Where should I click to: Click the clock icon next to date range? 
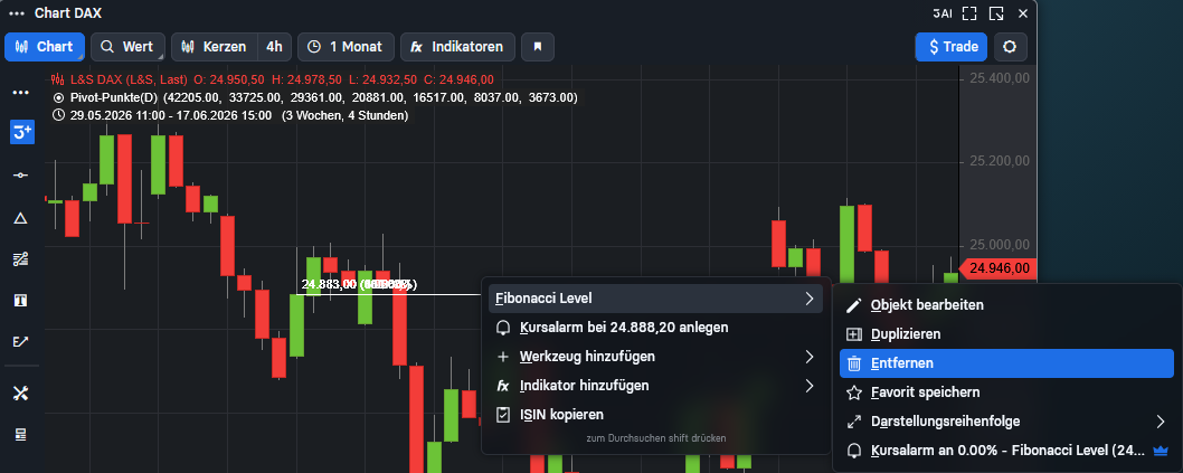(x=58, y=115)
